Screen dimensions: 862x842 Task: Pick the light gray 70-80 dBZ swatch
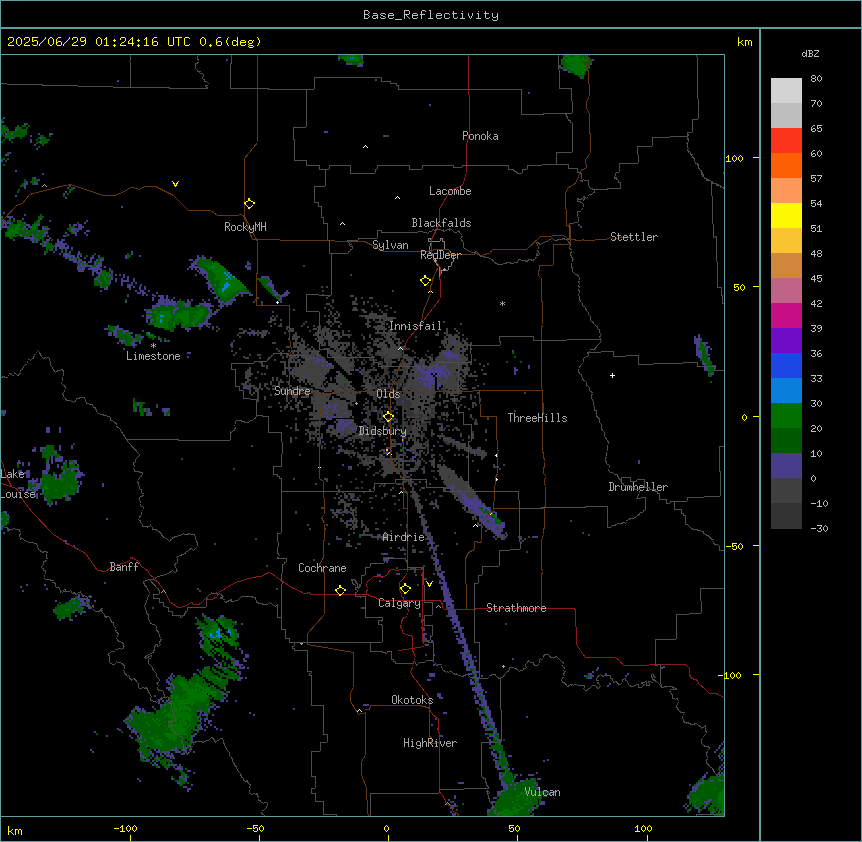pos(786,91)
